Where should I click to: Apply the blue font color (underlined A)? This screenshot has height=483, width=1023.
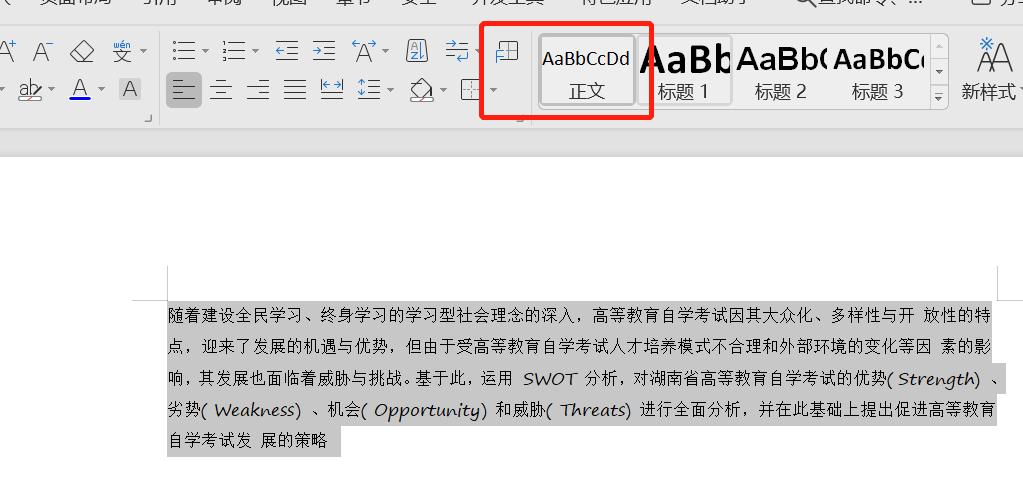80,89
